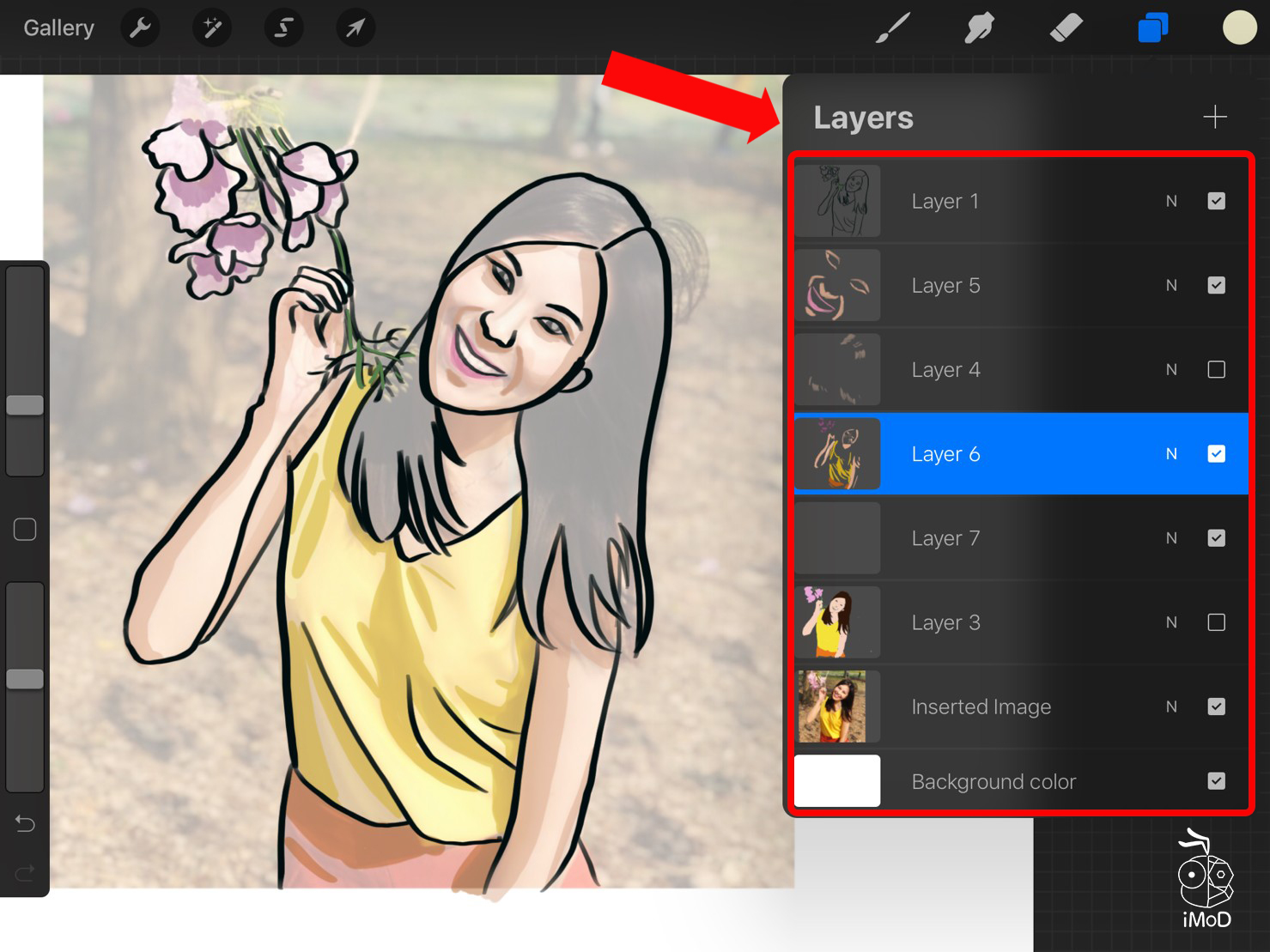
Task: Hide Layer 1 using its checkbox
Action: pos(1216,201)
